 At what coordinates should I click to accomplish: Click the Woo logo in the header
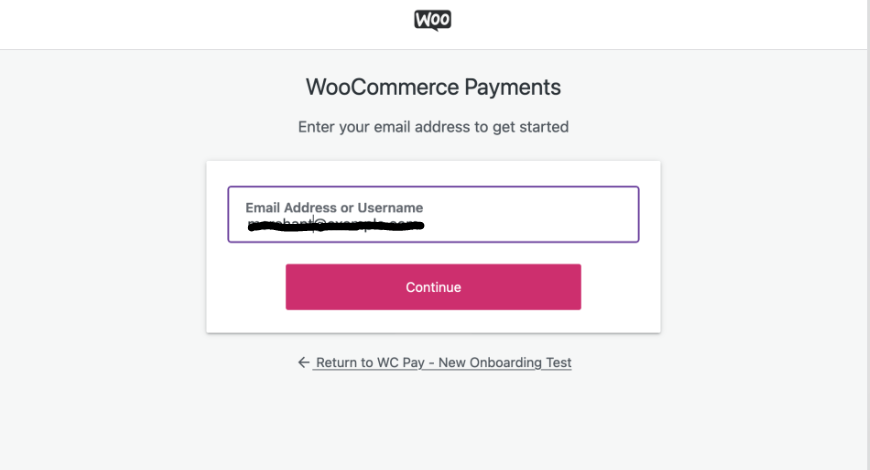433,21
